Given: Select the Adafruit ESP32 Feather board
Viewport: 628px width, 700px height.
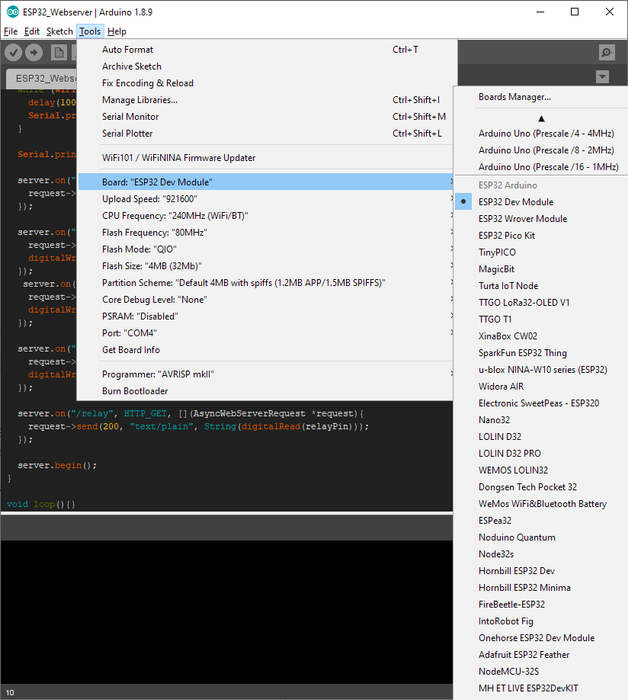Looking at the screenshot, I should [541, 654].
